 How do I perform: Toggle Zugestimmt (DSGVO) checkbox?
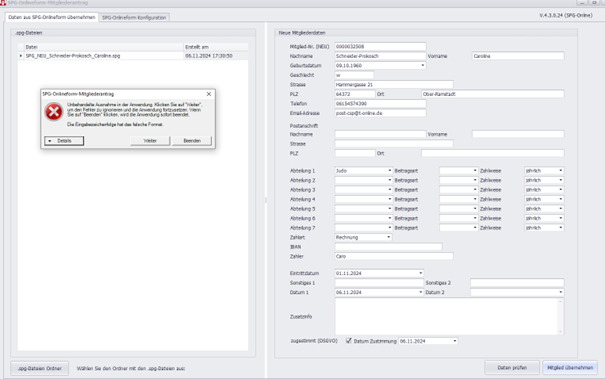pos(349,341)
